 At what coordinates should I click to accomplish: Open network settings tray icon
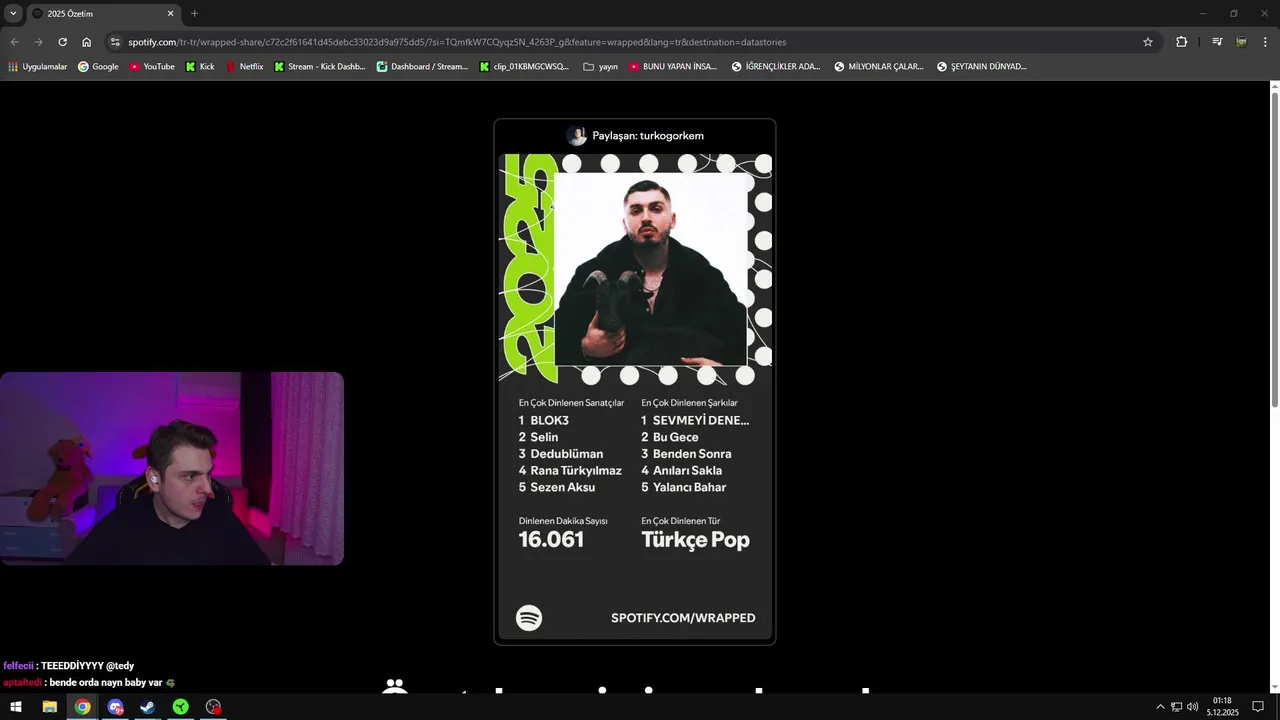pyautogui.click(x=1176, y=707)
